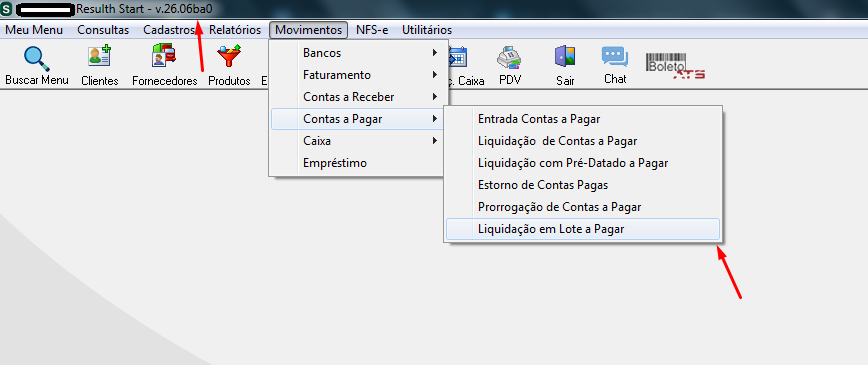Click the Sair door icon
The image size is (868, 365).
point(565,56)
